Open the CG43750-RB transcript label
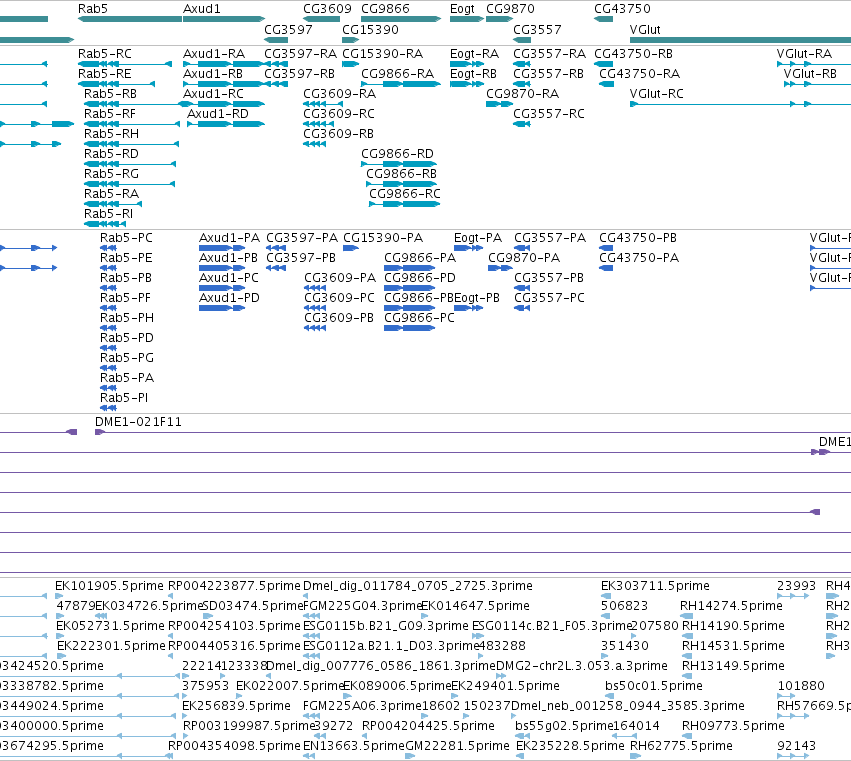This screenshot has height=761, width=851. (x=633, y=54)
